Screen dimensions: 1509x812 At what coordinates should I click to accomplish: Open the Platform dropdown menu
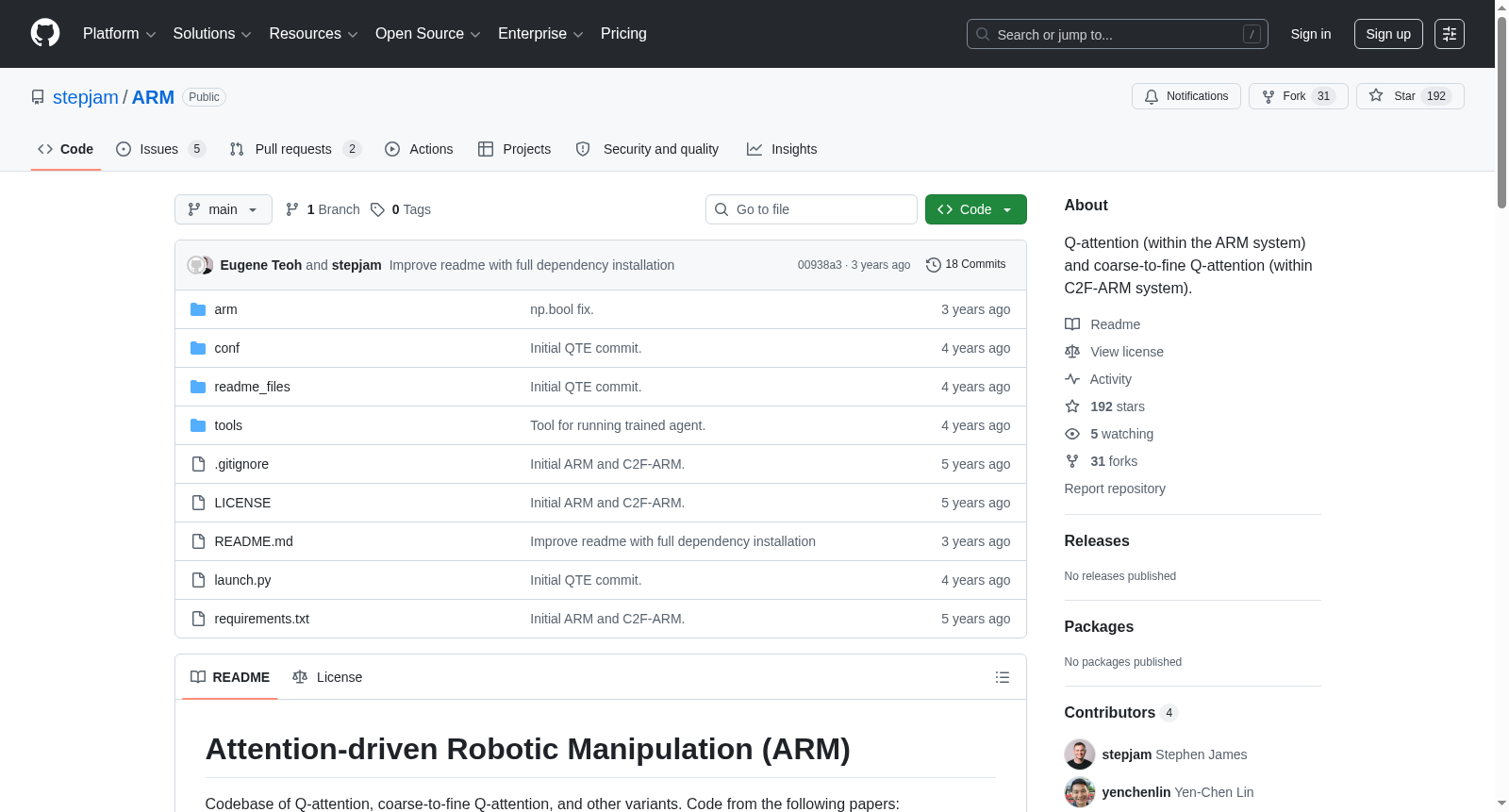(119, 34)
